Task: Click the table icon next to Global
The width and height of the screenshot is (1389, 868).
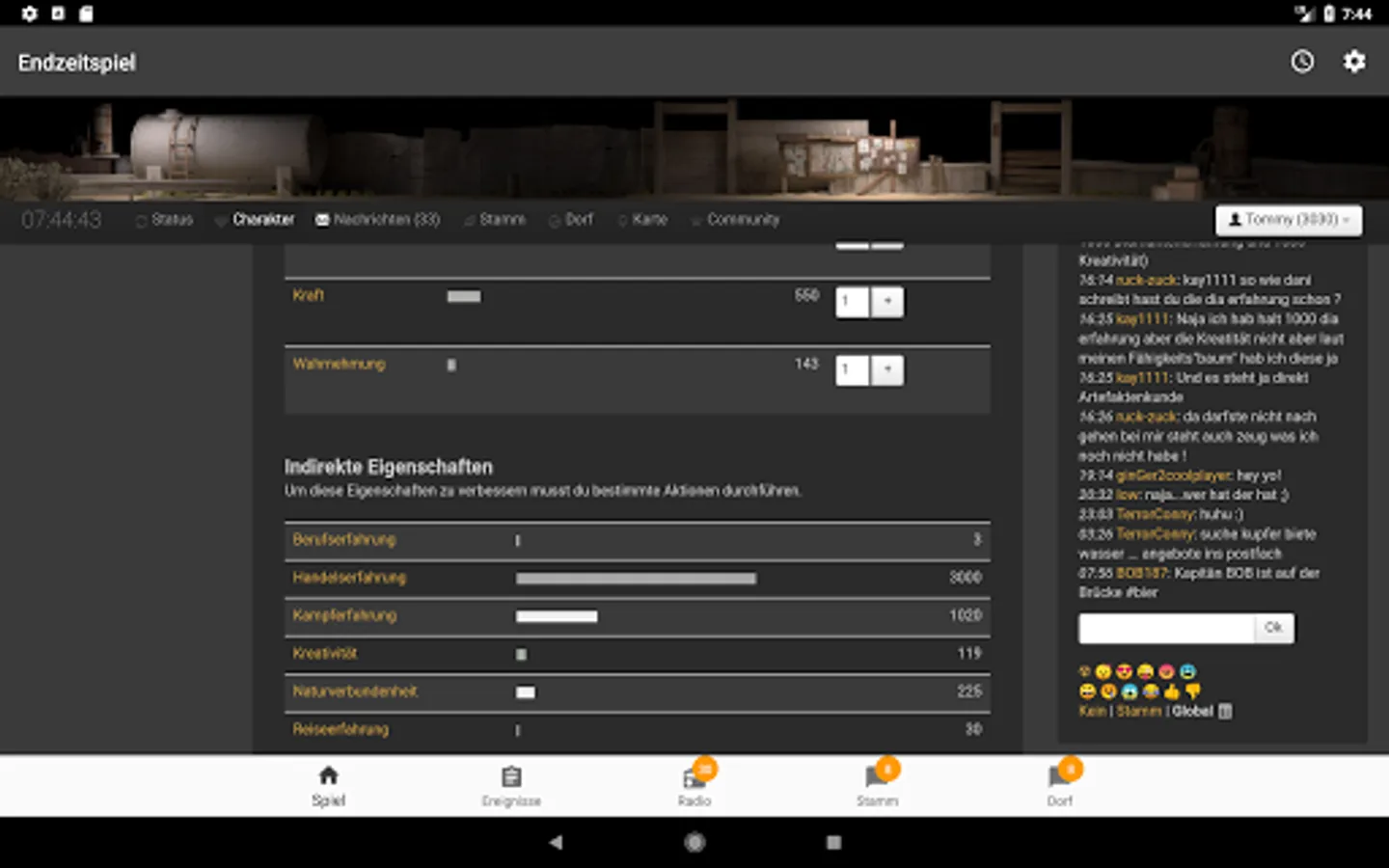Action: [x=1225, y=712]
